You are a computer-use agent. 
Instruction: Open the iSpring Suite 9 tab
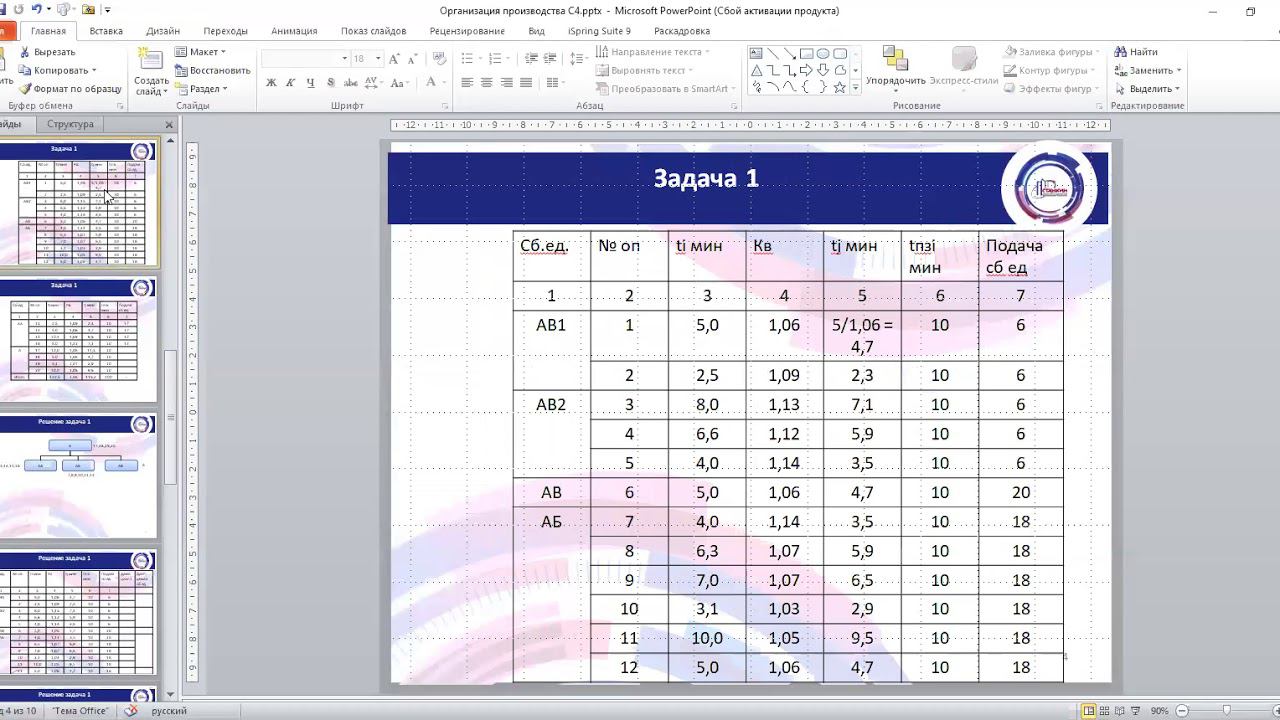(599, 31)
